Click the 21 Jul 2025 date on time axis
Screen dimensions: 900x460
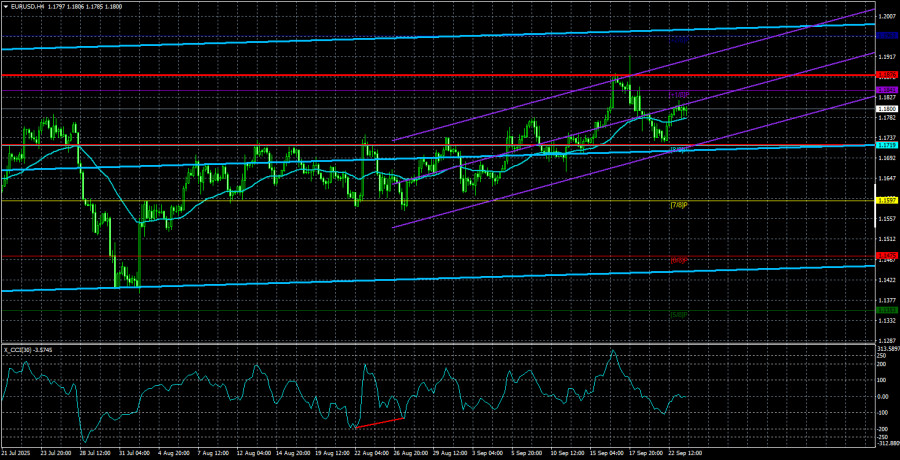coord(20,452)
